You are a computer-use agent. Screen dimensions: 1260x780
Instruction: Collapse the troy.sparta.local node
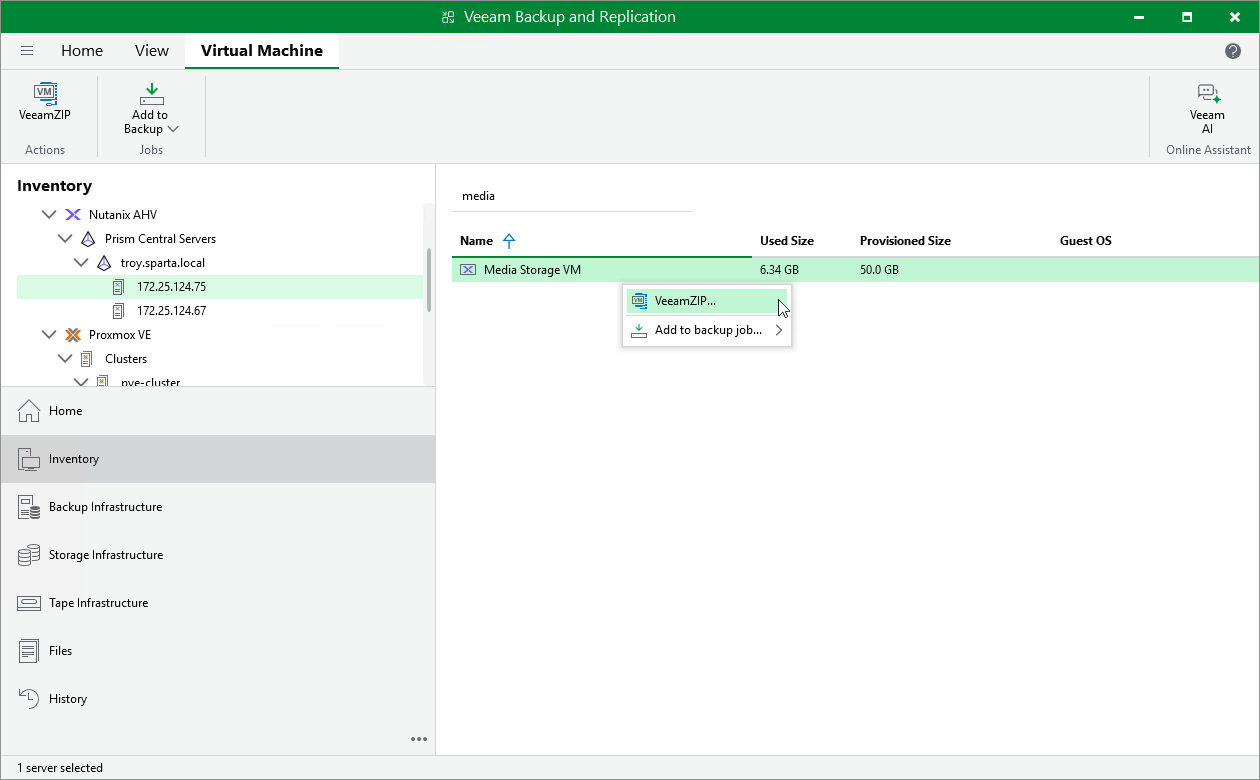coord(81,262)
